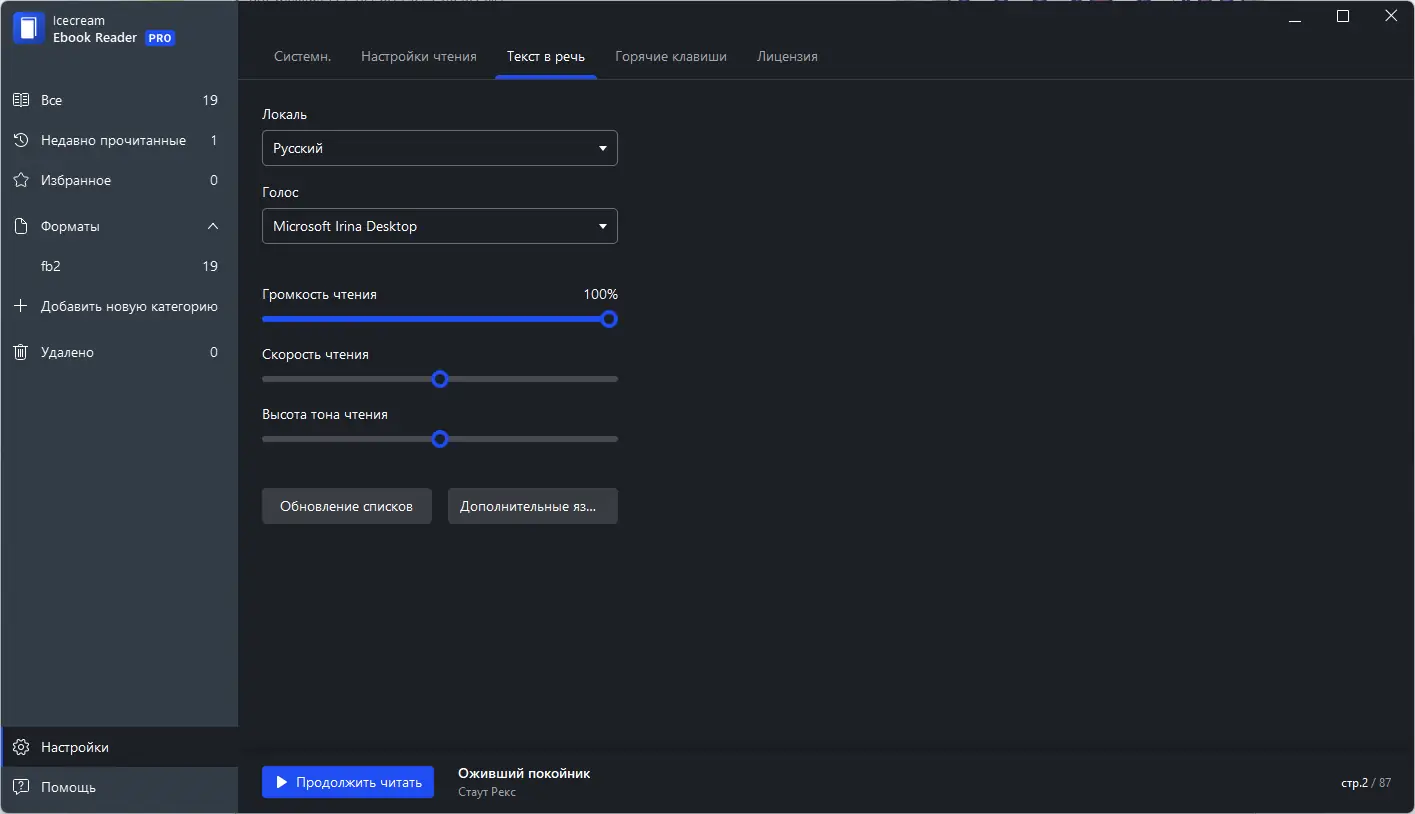Click the 'Продолжить читать' play button

click(x=348, y=782)
